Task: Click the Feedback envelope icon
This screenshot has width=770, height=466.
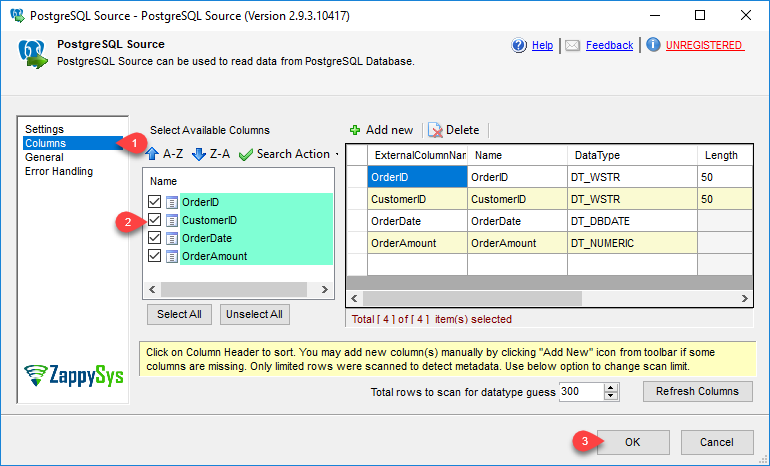Action: coord(572,46)
